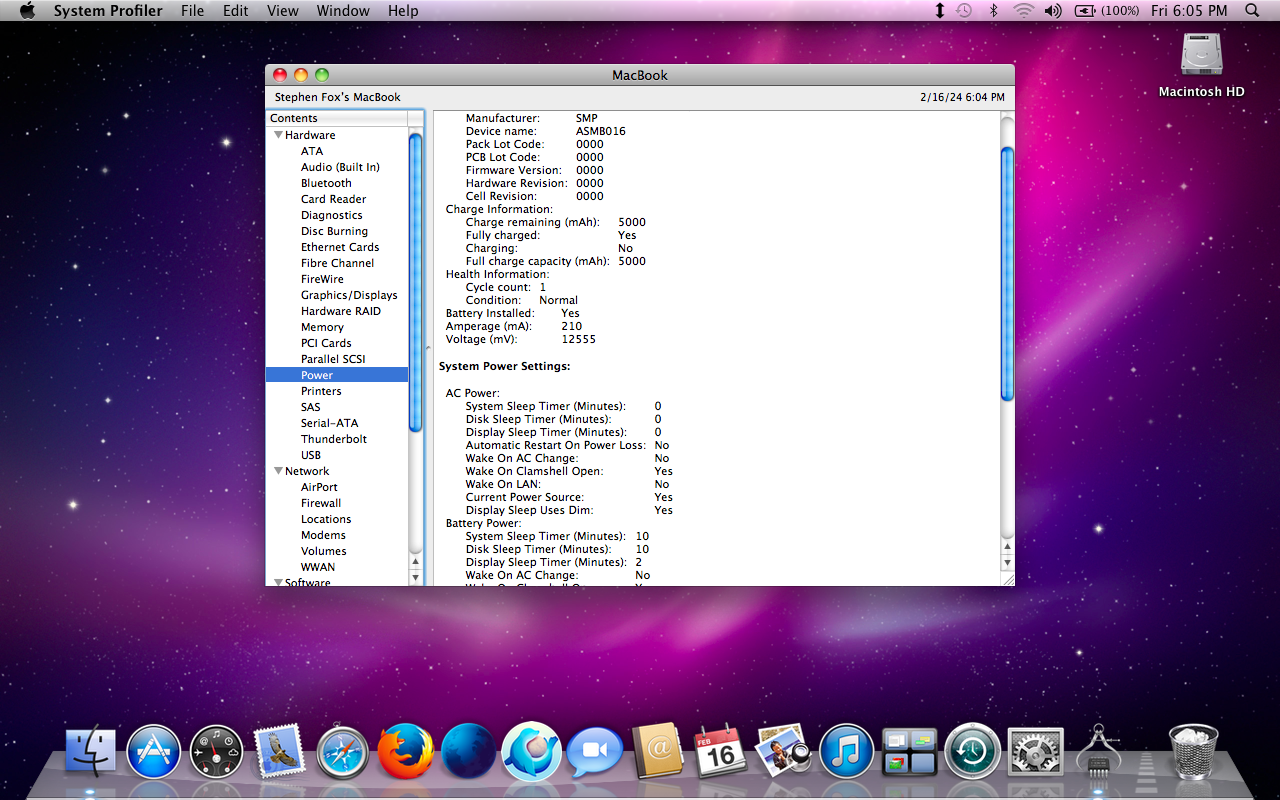
Task: Click the sidebar scrollbar thumb
Action: [x=416, y=282]
